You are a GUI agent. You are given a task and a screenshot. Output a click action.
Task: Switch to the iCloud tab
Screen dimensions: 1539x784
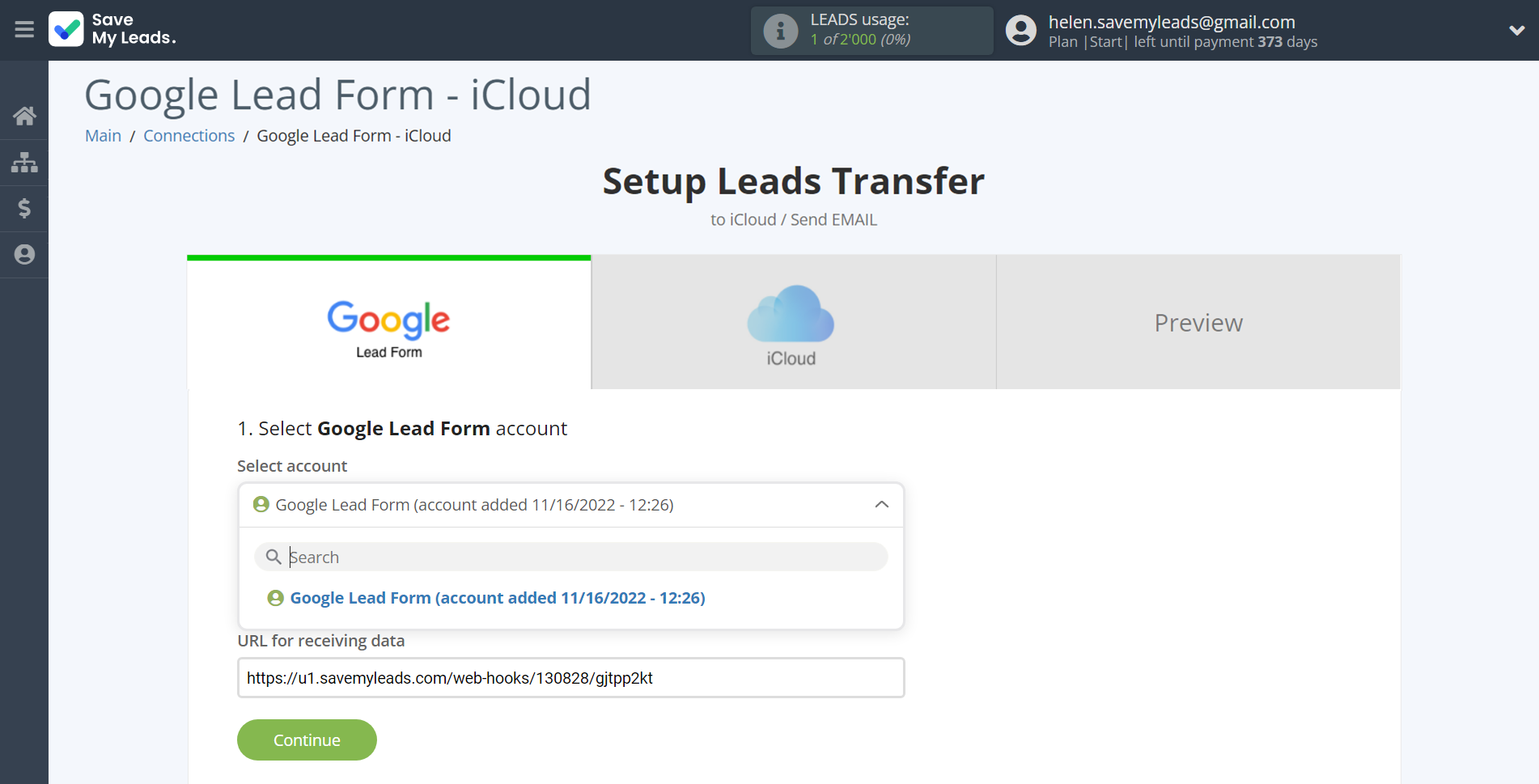(794, 324)
